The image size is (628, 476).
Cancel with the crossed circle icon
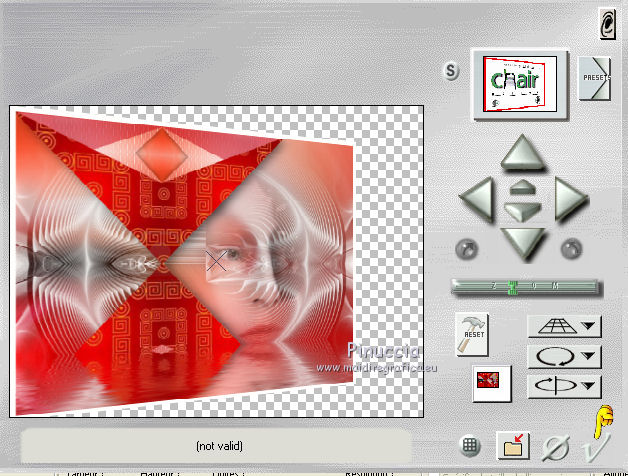tap(556, 448)
